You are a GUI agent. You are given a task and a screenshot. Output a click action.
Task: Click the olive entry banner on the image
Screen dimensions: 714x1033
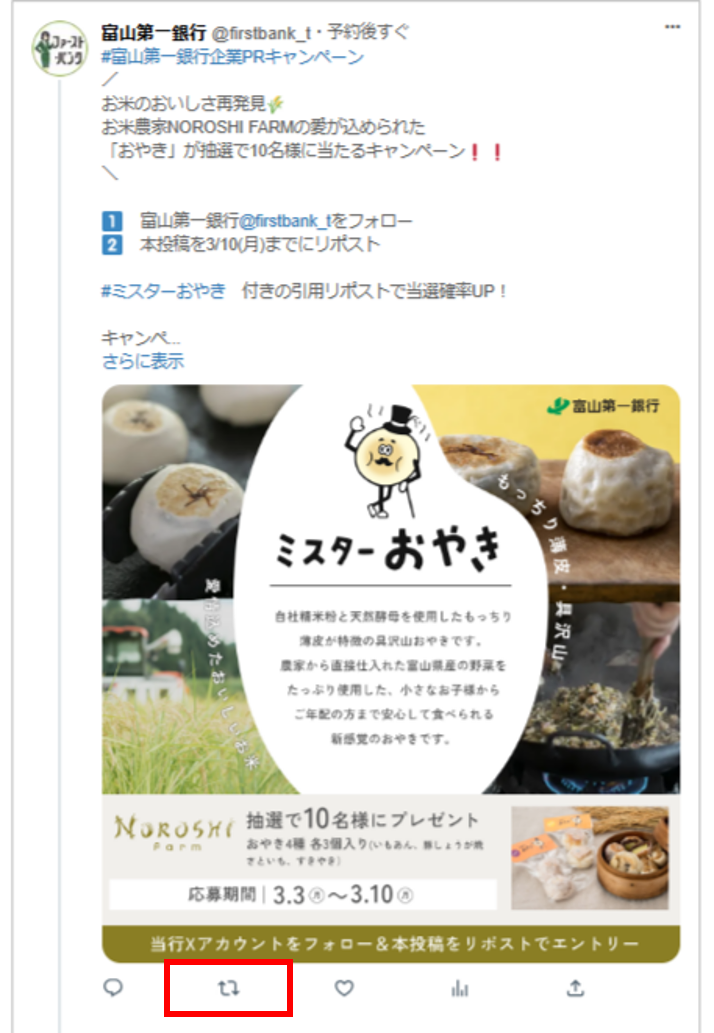coord(391,944)
